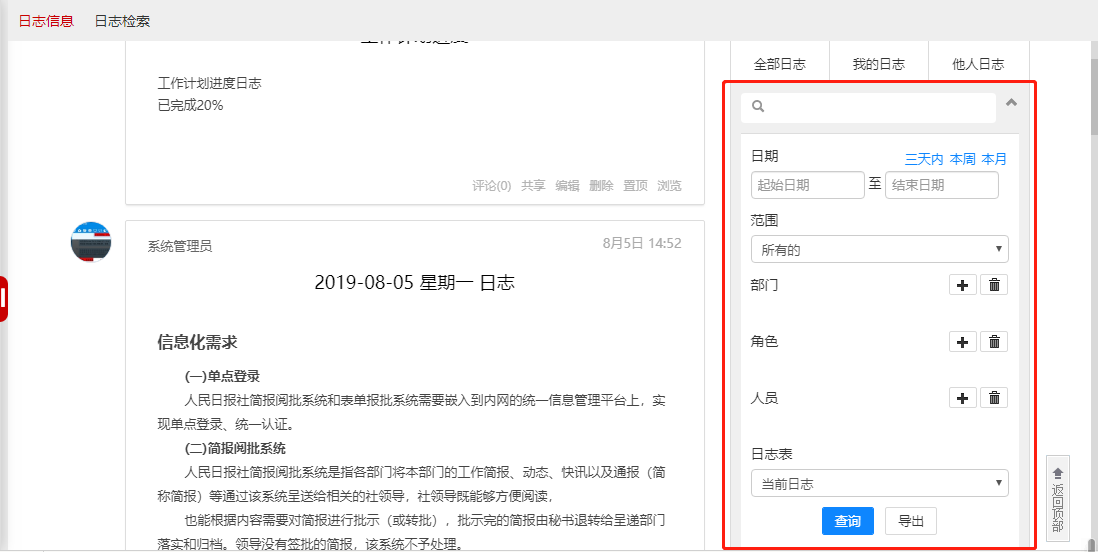The height and width of the screenshot is (552, 1098).
Task: Click the add role plus icon
Action: [962, 342]
